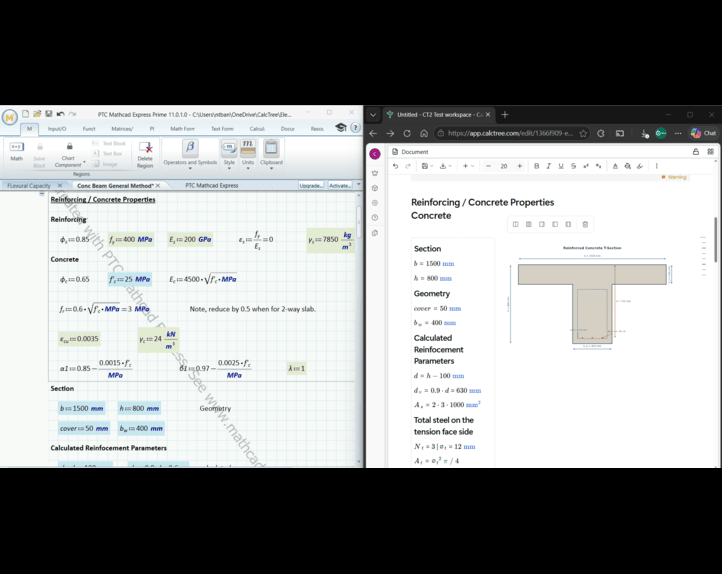Apply underline formatting in CalcTree
Screen dimensions: 722x574
(x=561, y=166)
